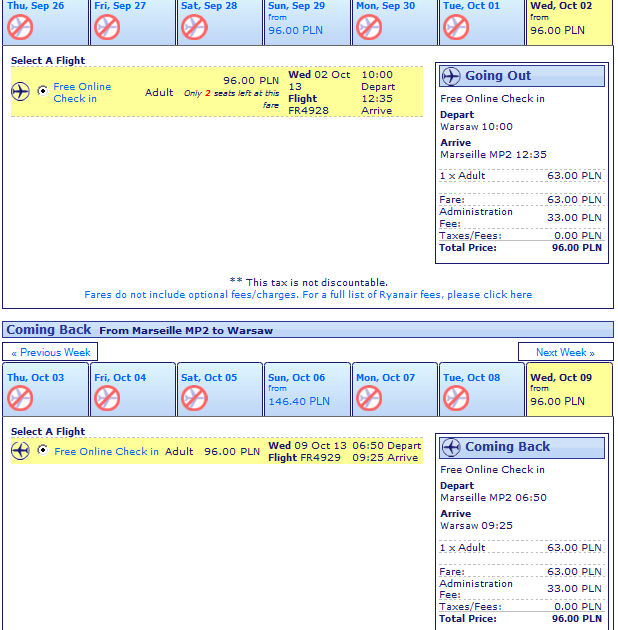Click no-flight icon under Sat, Sep 28
This screenshot has height=630, width=618.
[x=194, y=27]
